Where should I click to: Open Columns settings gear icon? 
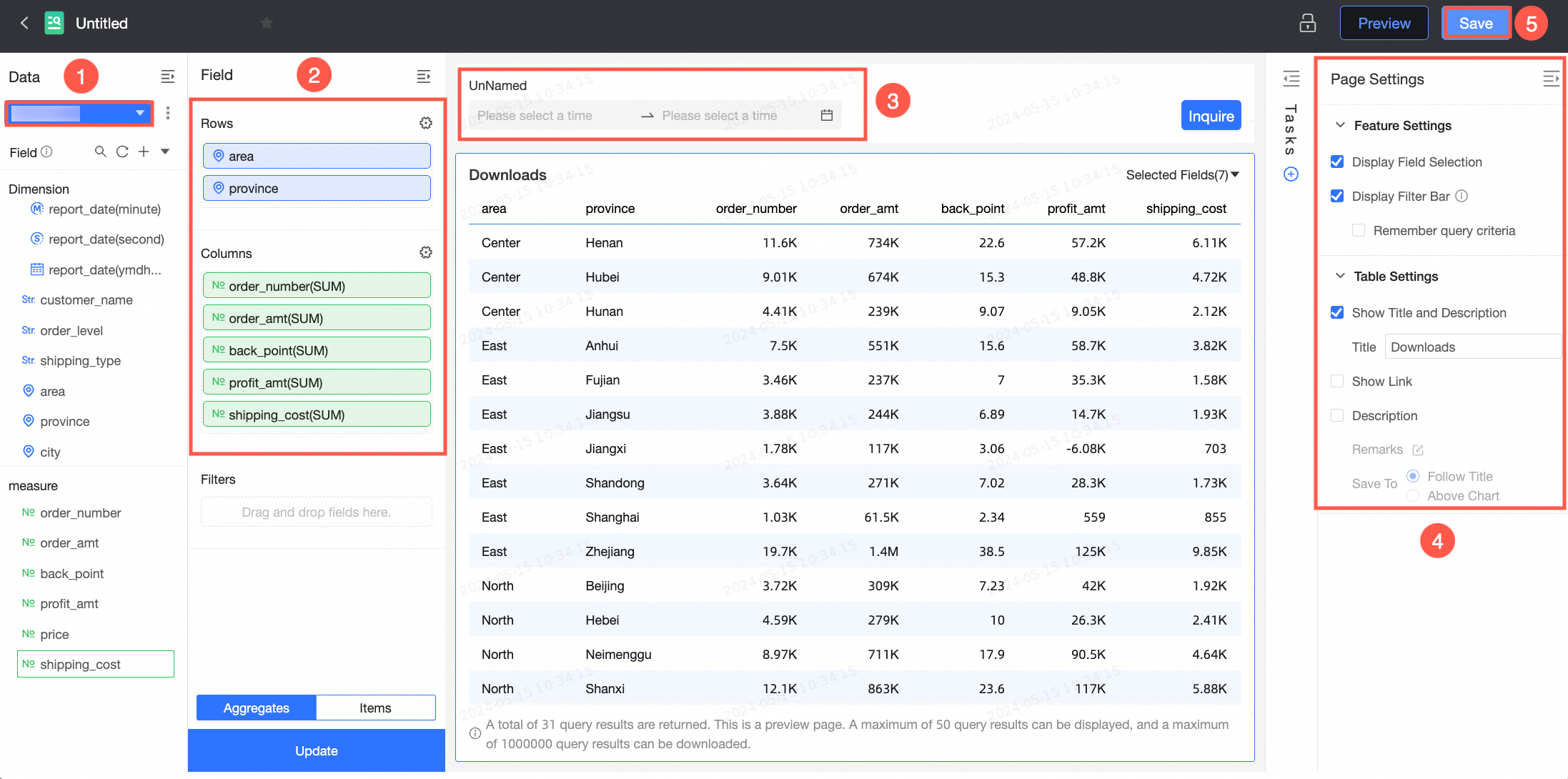(426, 252)
